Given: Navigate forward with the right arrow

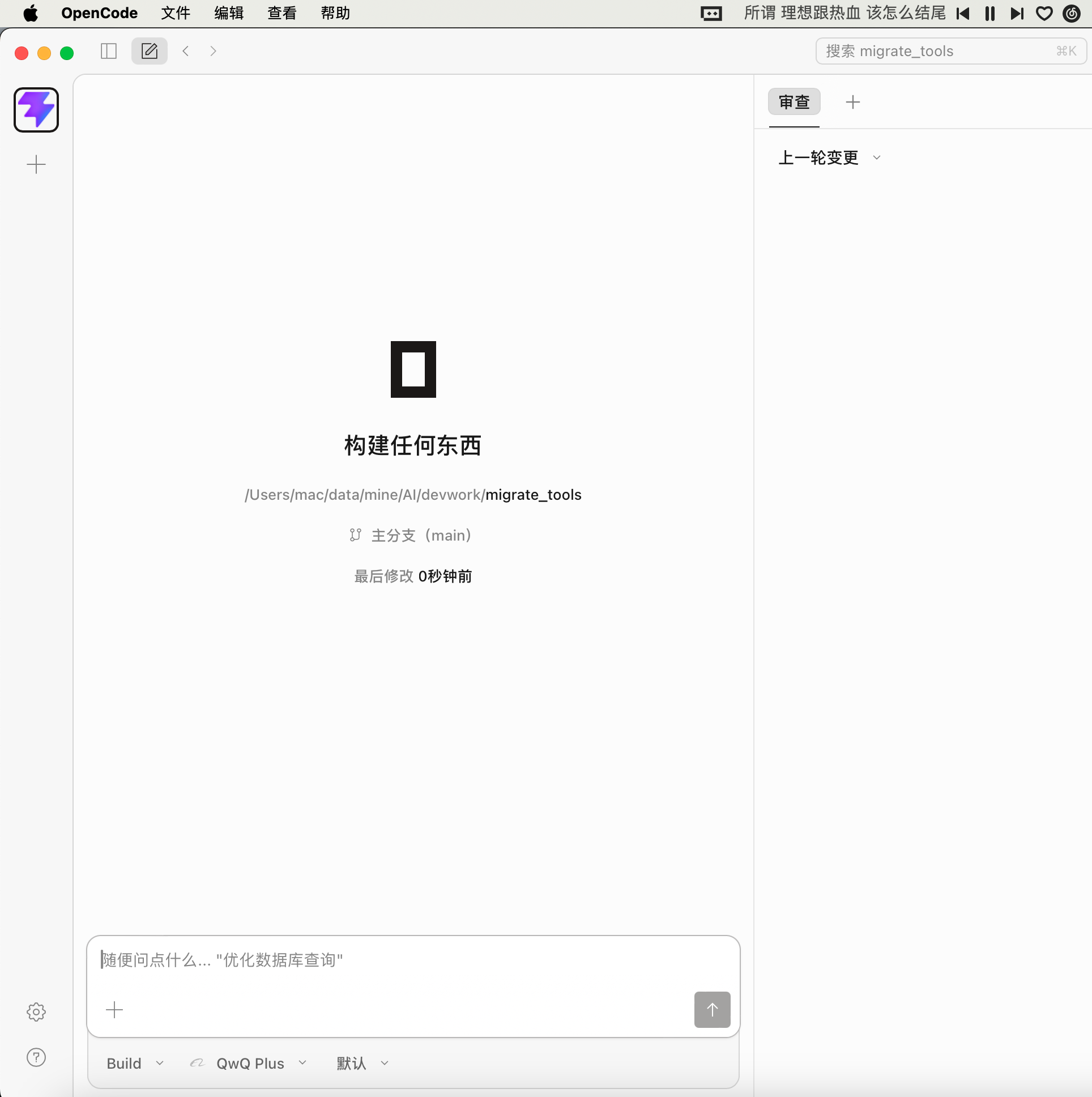Looking at the screenshot, I should 213,50.
